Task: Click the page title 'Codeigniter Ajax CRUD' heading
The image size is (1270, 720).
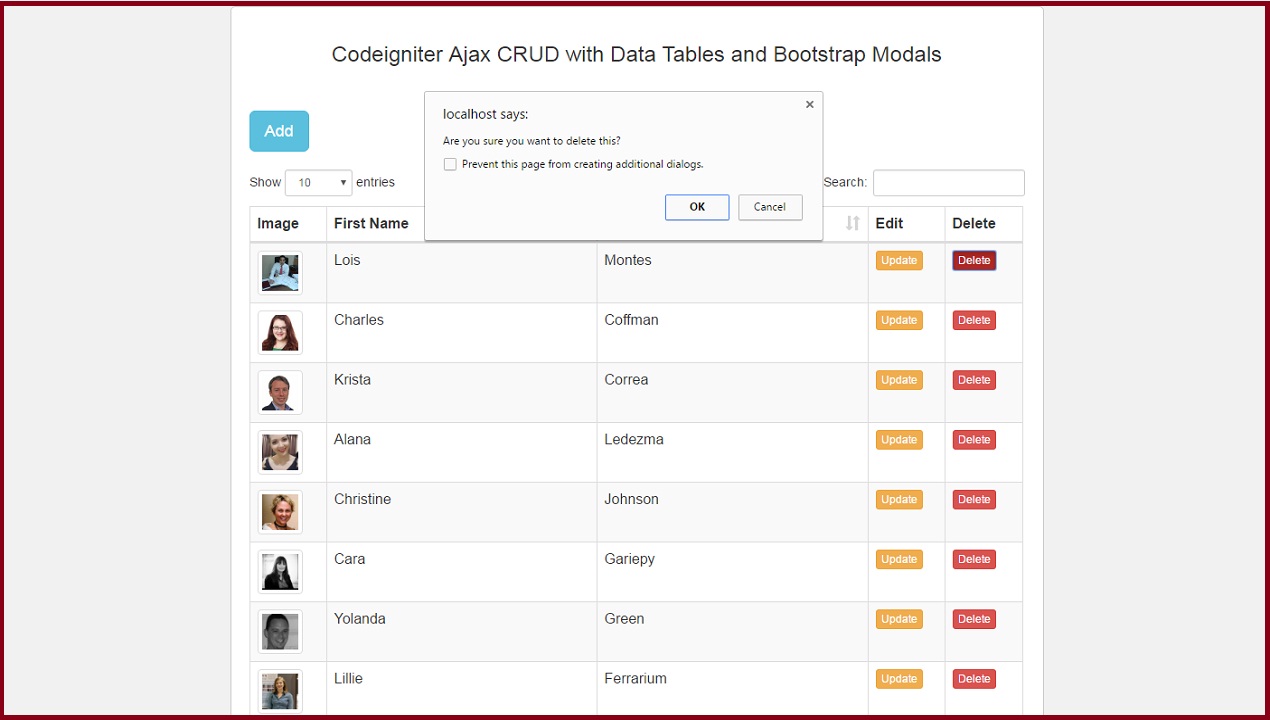Action: click(636, 54)
